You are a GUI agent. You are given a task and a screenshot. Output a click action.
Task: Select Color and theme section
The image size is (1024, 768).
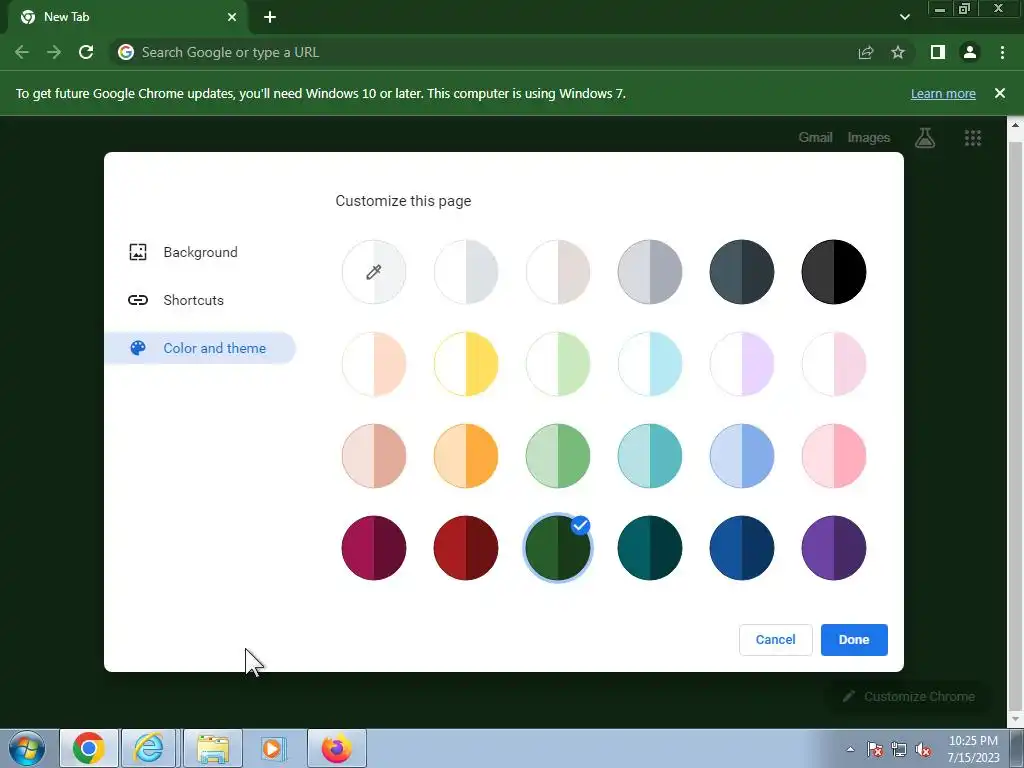pyautogui.click(x=200, y=348)
